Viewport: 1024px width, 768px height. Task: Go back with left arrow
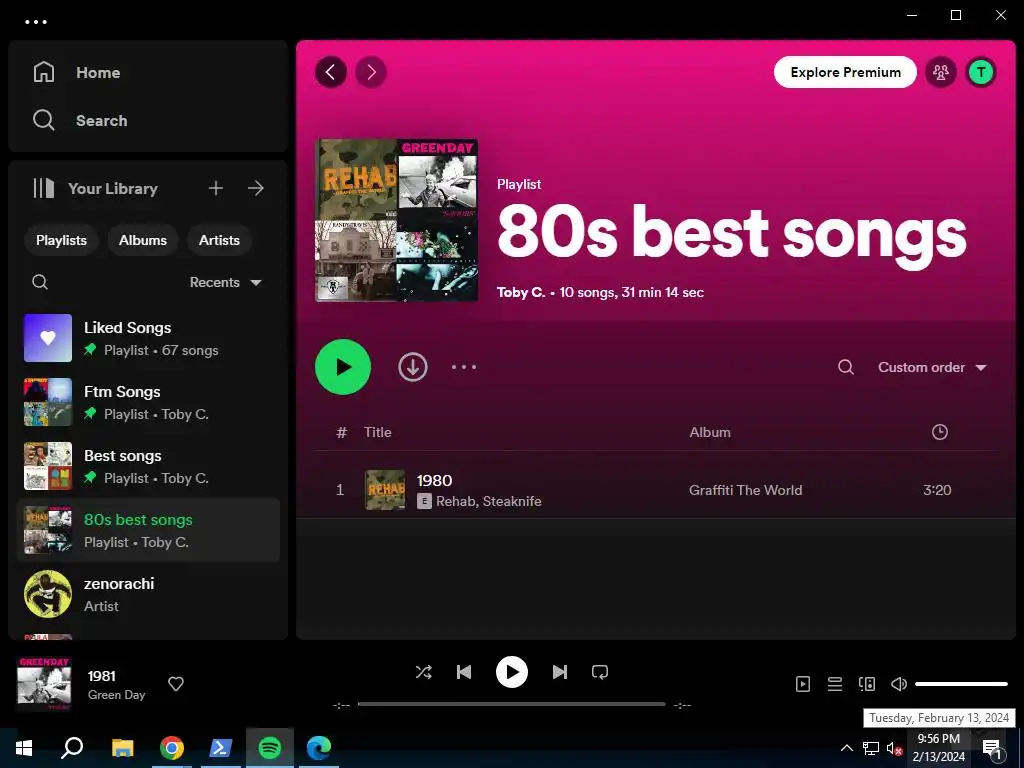tap(331, 72)
